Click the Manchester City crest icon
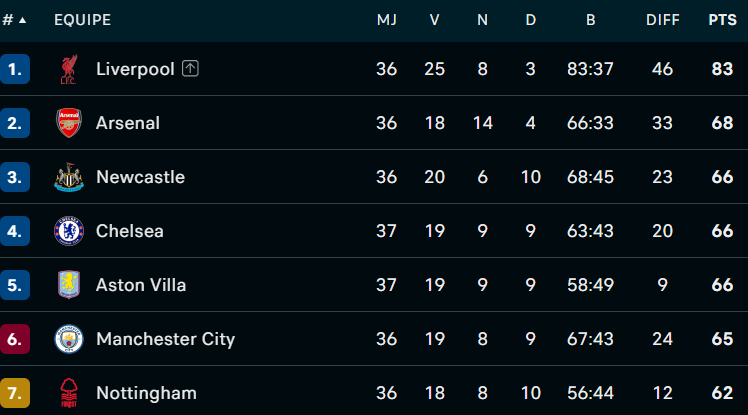The width and height of the screenshot is (748, 415). (68, 339)
